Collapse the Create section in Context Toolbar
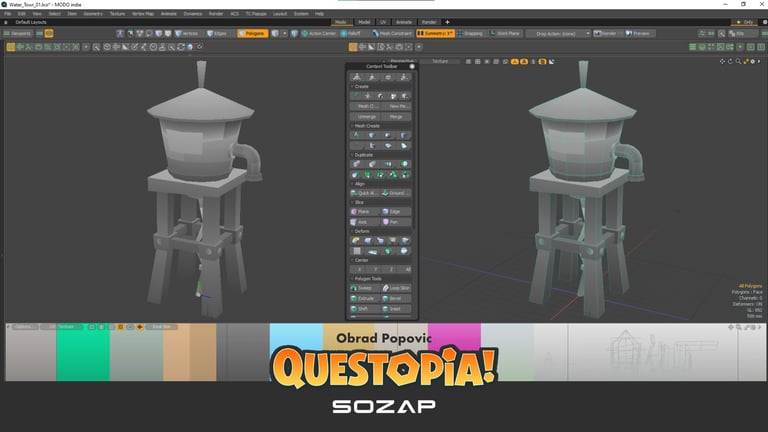 click(x=360, y=86)
